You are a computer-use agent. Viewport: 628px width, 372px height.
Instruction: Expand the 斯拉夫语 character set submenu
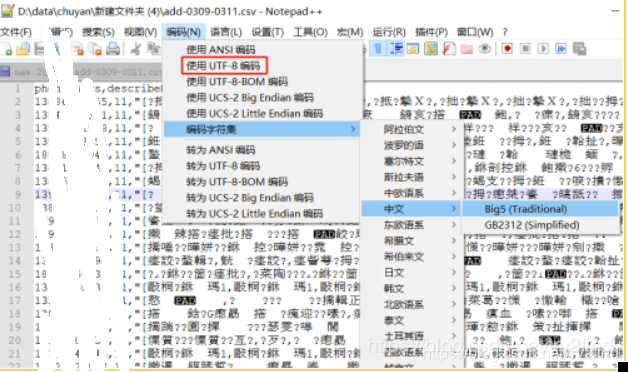(x=411, y=177)
